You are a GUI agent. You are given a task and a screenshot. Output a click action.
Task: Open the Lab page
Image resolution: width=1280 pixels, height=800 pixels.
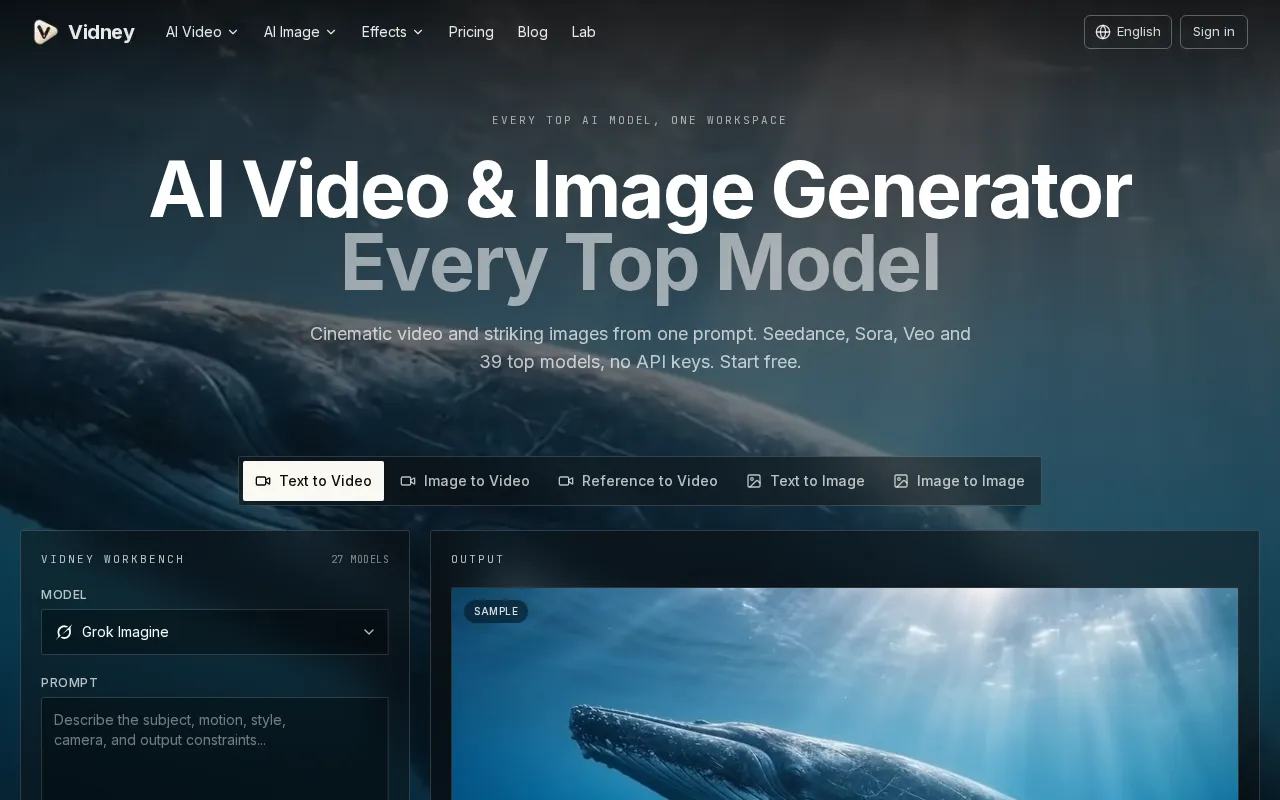584,32
